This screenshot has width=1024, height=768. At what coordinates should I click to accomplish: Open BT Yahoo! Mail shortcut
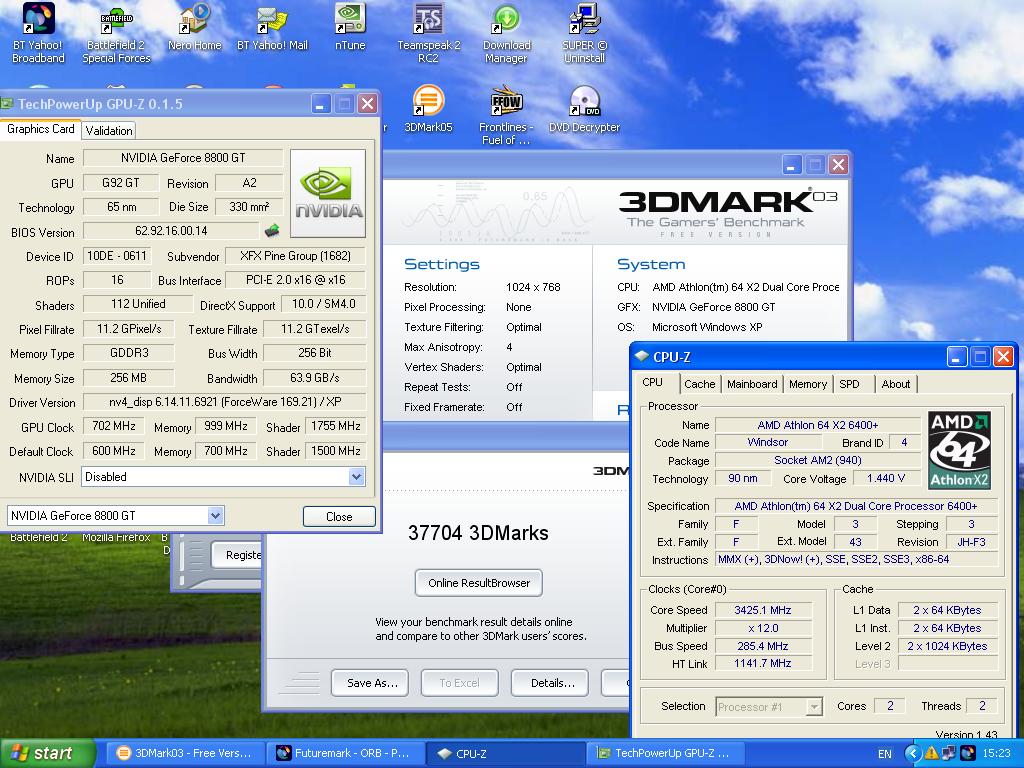click(272, 27)
